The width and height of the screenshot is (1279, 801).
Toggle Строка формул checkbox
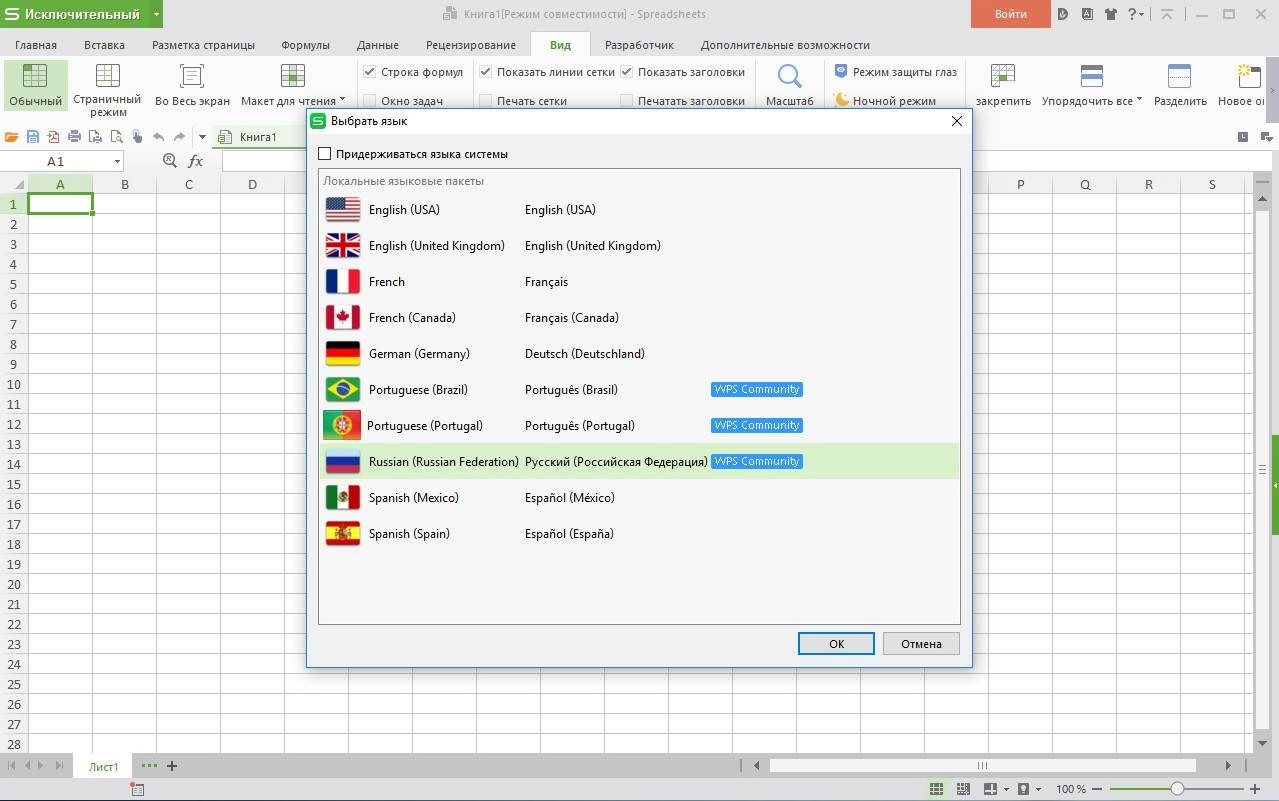[369, 72]
